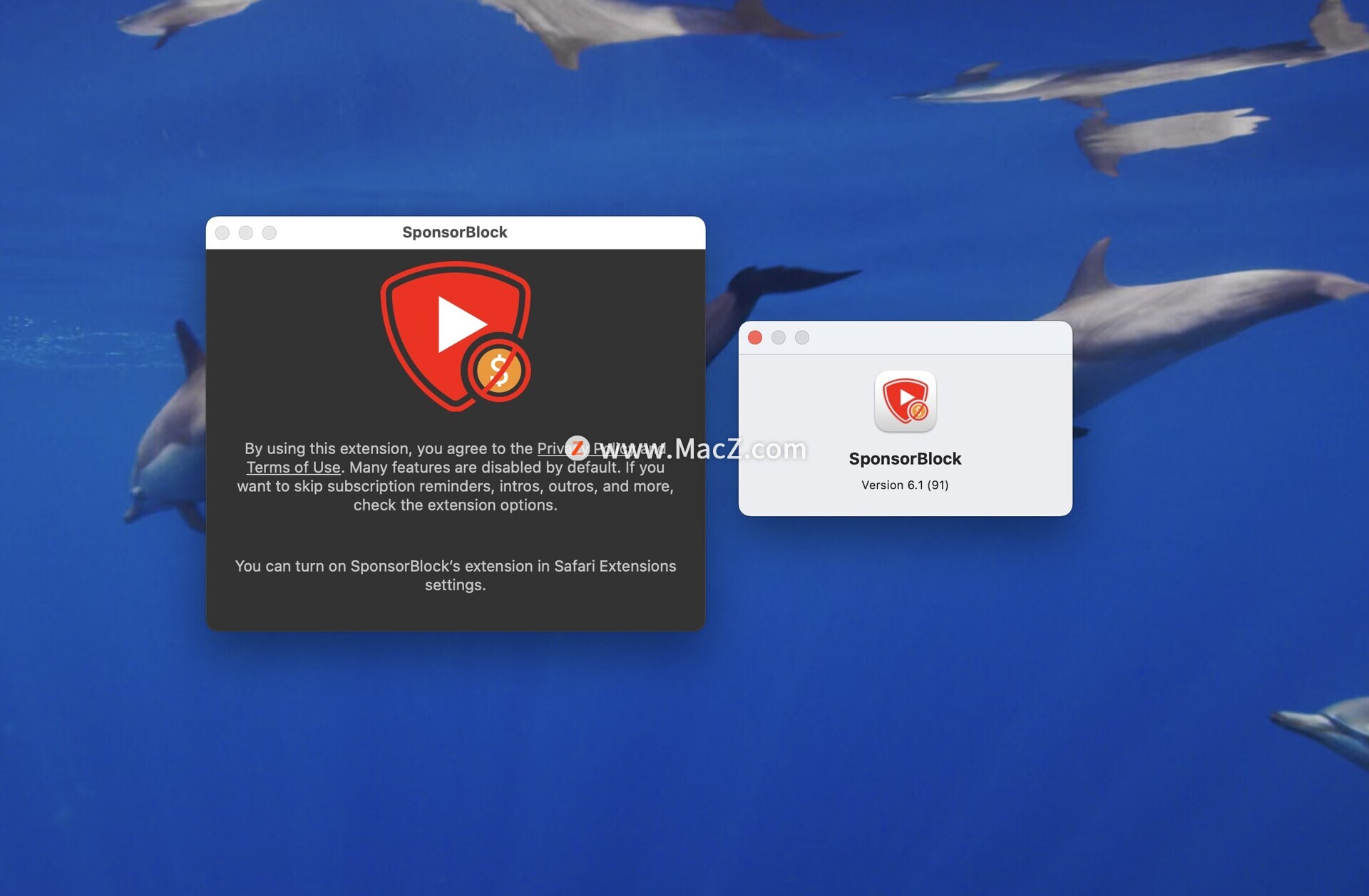Image resolution: width=1369 pixels, height=896 pixels.
Task: Minimize the main SponsorBlock window
Action: 246,233
